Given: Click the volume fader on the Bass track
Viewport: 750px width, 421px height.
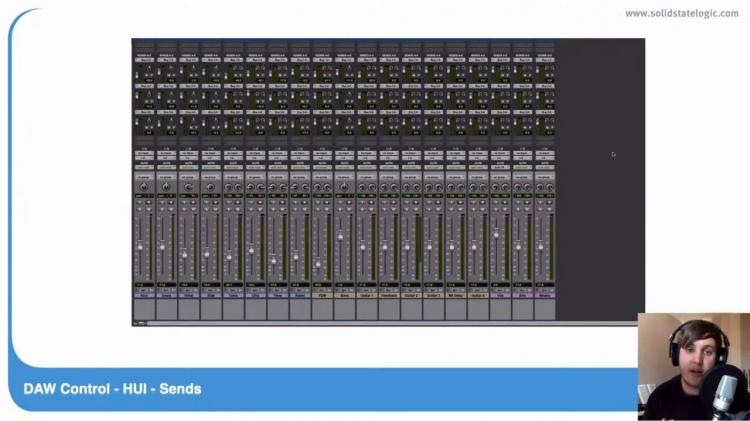Looking at the screenshot, I should point(340,237).
